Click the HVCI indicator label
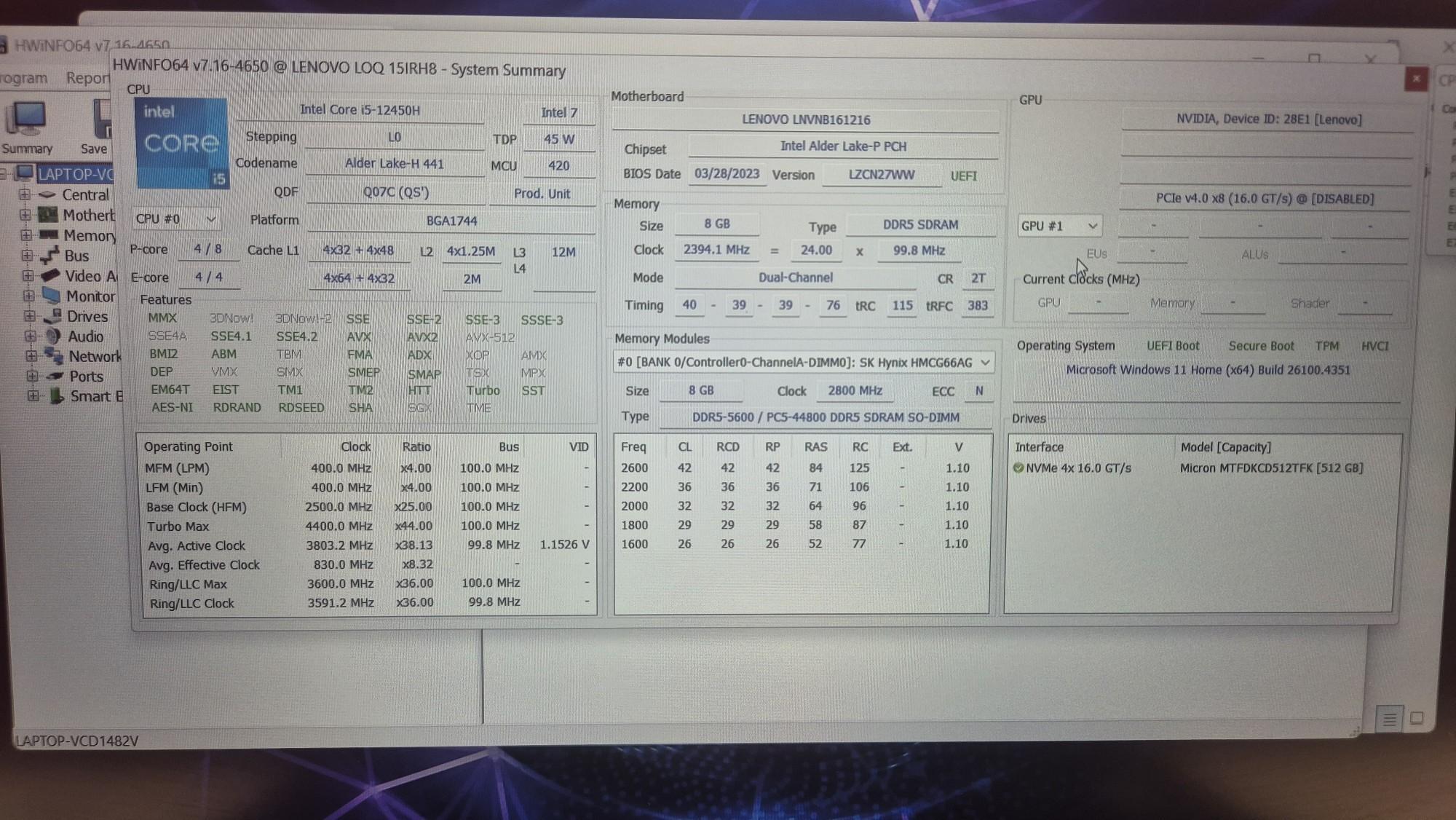 [x=1374, y=346]
